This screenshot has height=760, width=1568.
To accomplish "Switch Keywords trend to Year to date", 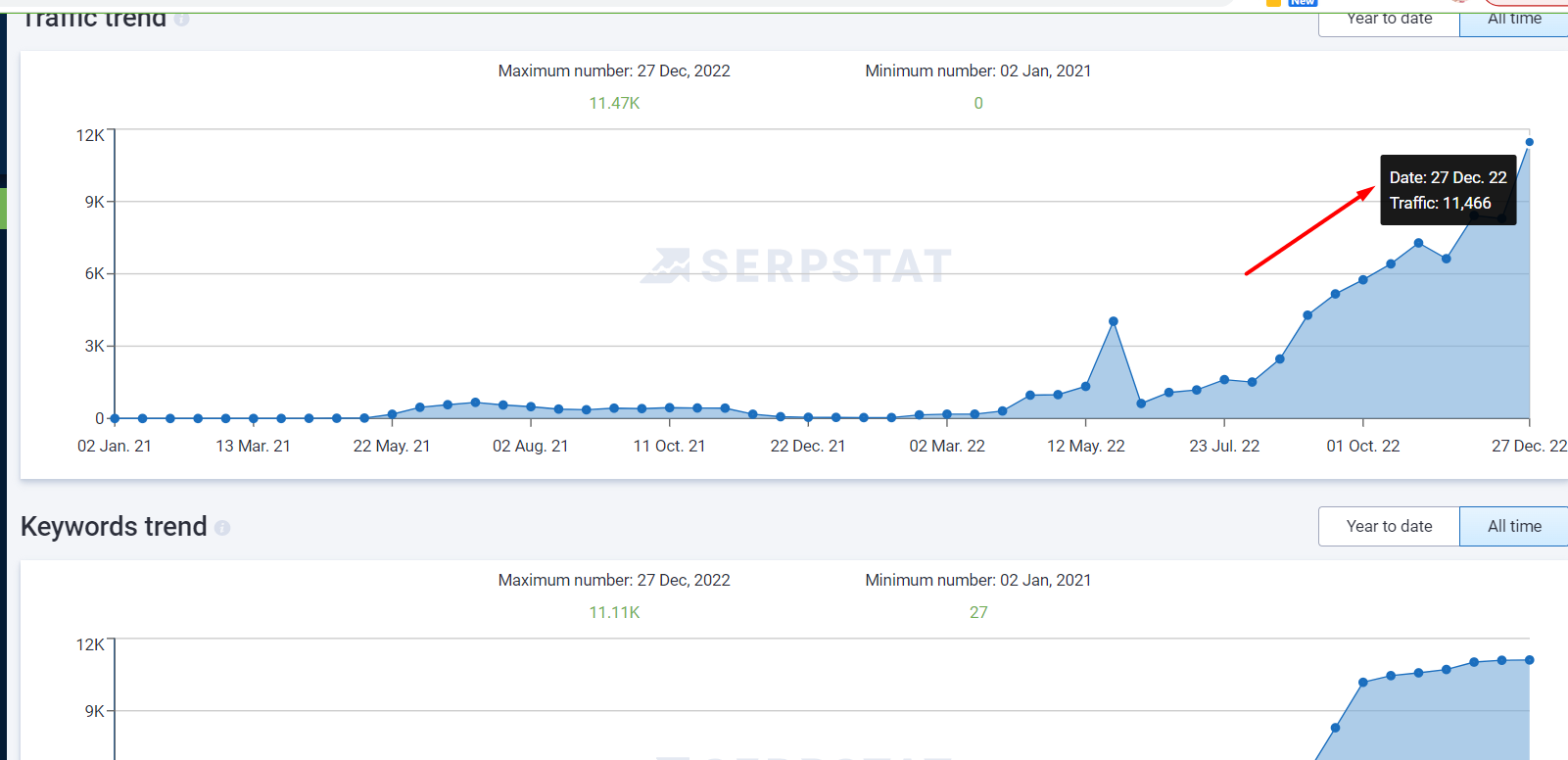I will [1389, 526].
